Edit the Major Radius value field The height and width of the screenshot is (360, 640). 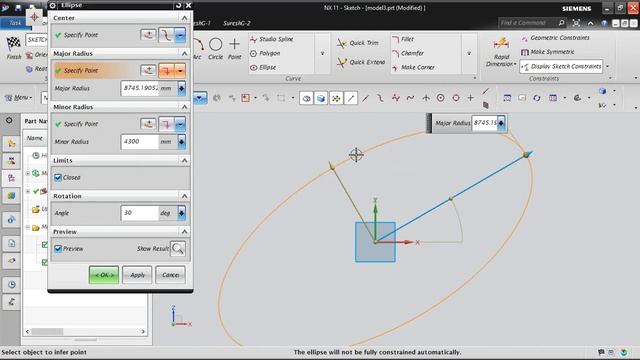(140, 88)
